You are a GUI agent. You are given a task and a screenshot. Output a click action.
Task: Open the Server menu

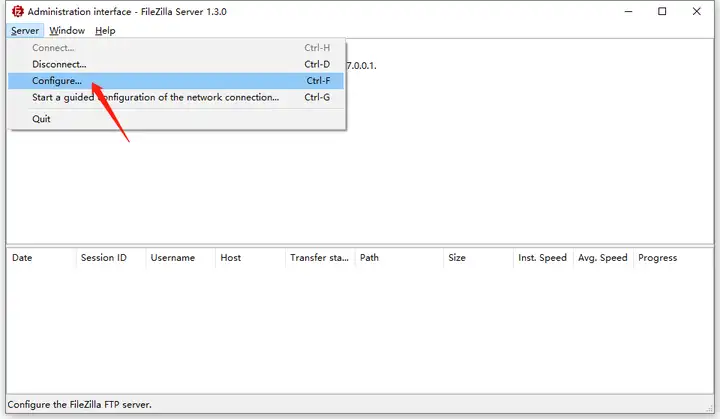[25, 31]
